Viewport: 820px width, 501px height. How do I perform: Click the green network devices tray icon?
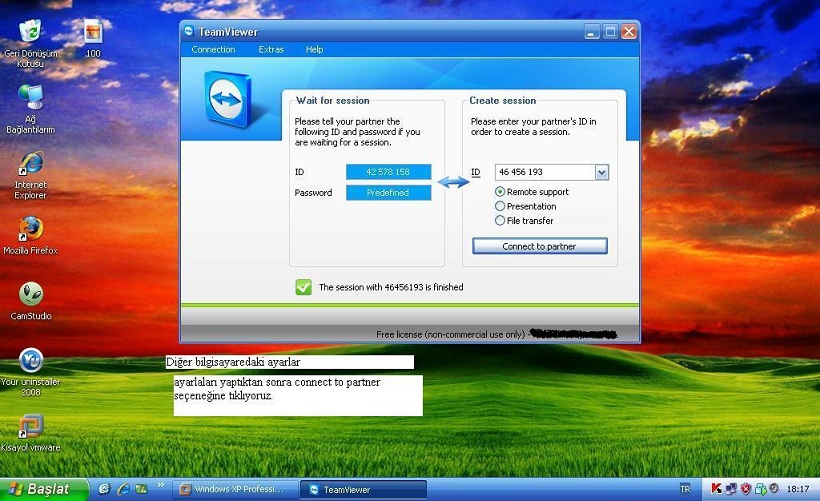(x=760, y=489)
